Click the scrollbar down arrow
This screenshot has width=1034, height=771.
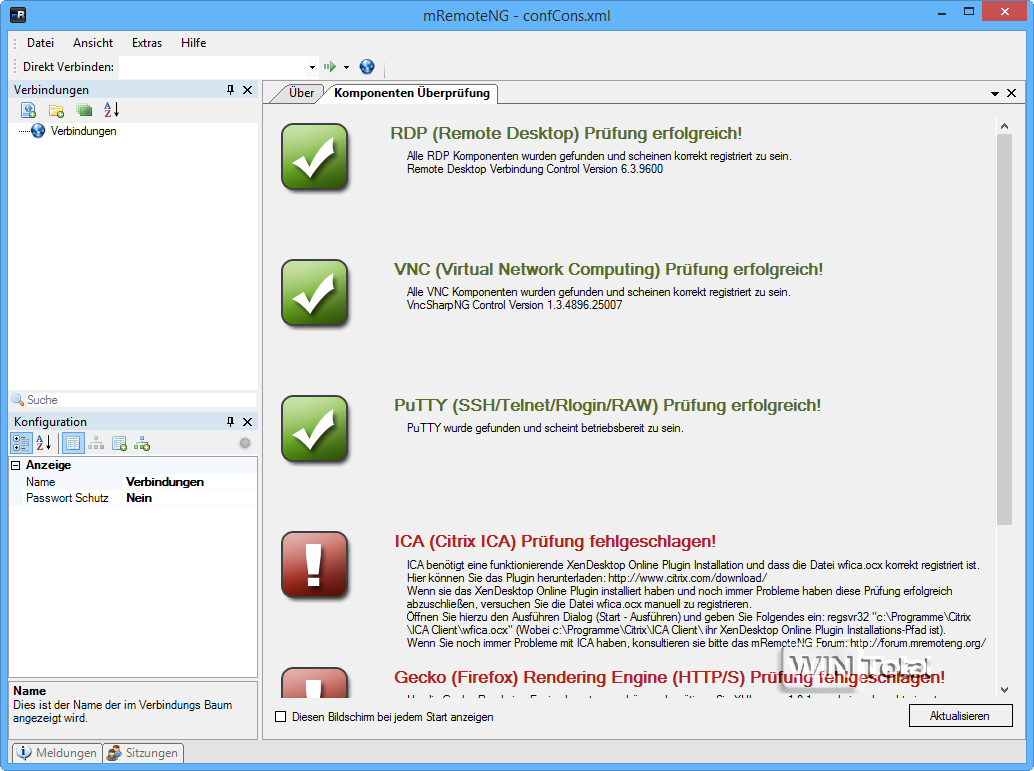pos(1004,690)
